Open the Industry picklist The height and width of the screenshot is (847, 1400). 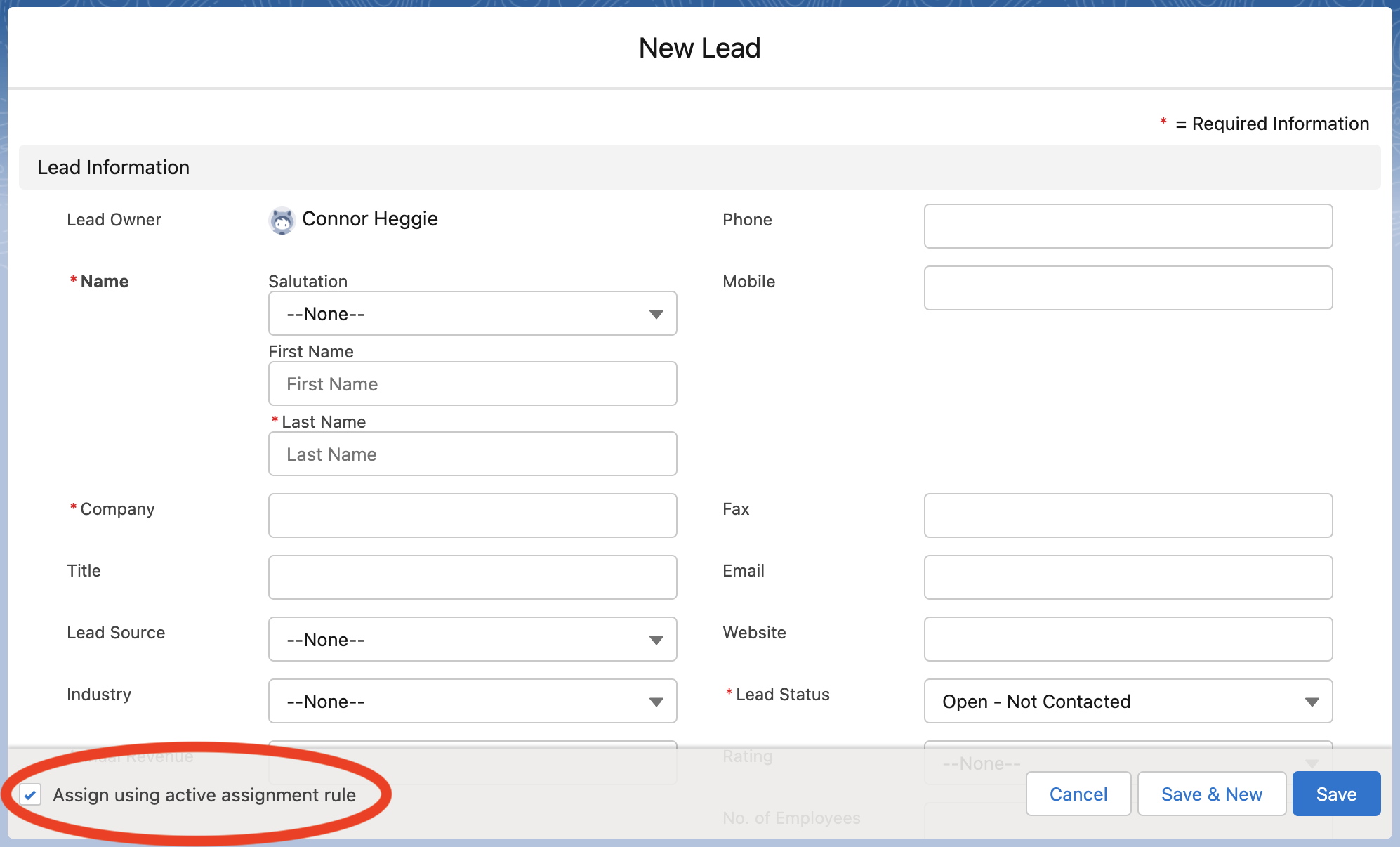click(x=472, y=702)
